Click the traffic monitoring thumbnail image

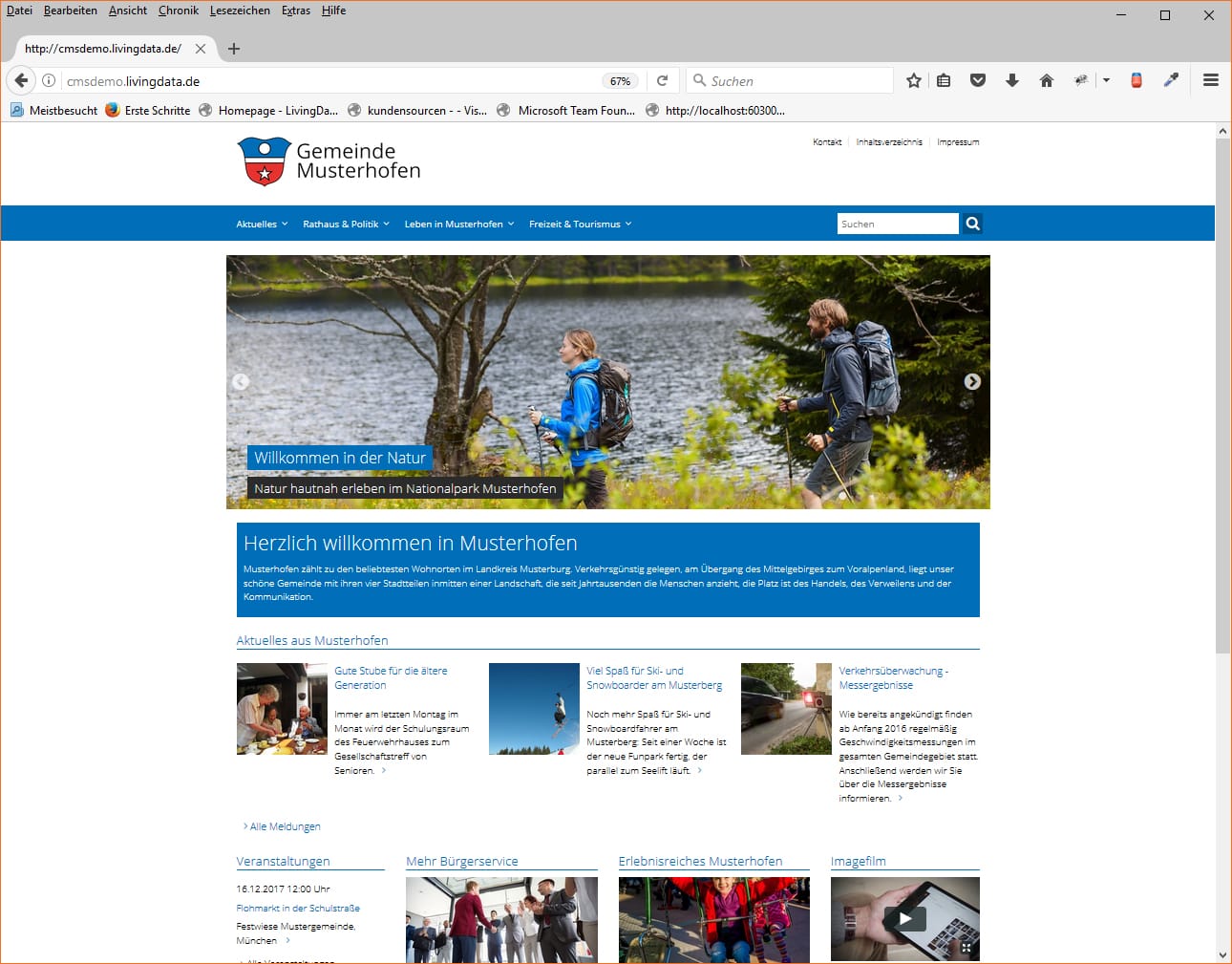point(786,709)
